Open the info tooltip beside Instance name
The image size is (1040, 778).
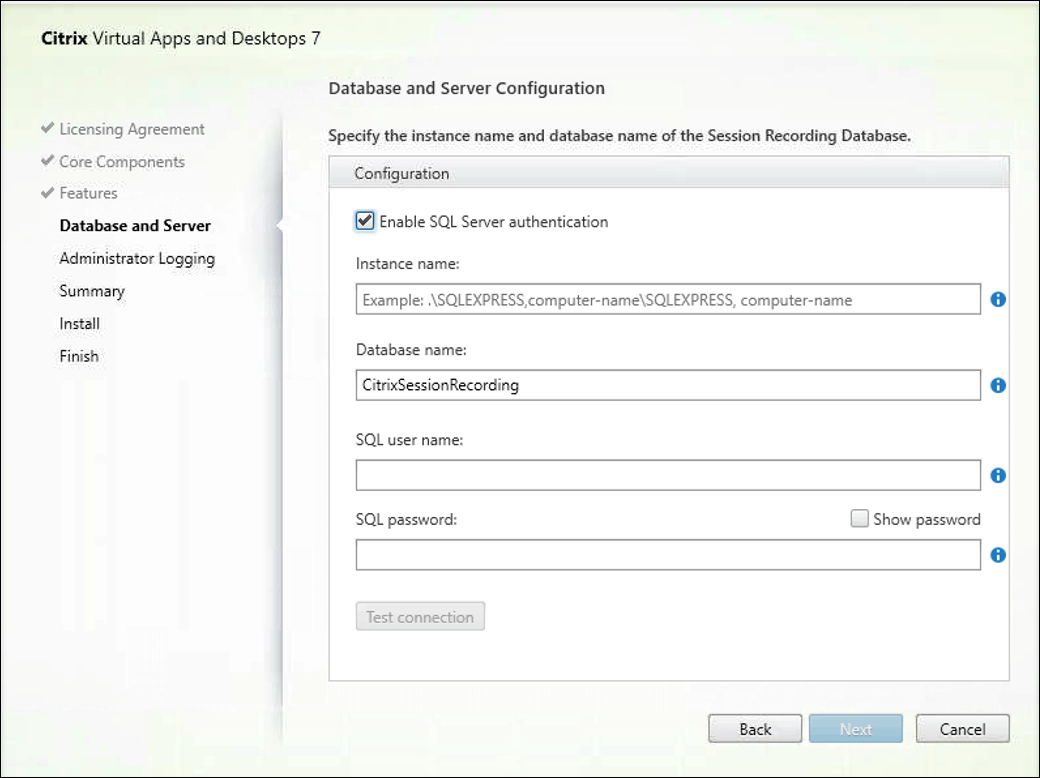tap(997, 299)
